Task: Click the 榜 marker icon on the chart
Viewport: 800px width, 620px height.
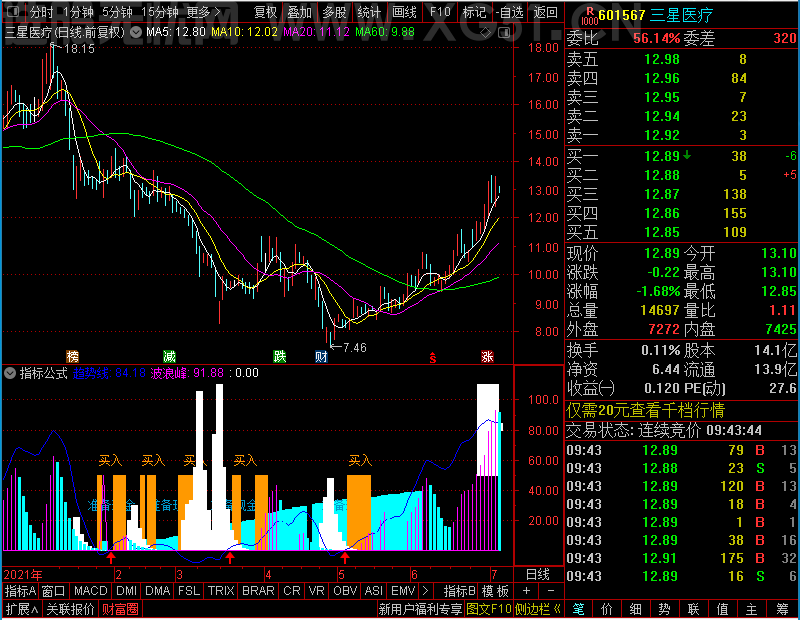Action: point(73,356)
